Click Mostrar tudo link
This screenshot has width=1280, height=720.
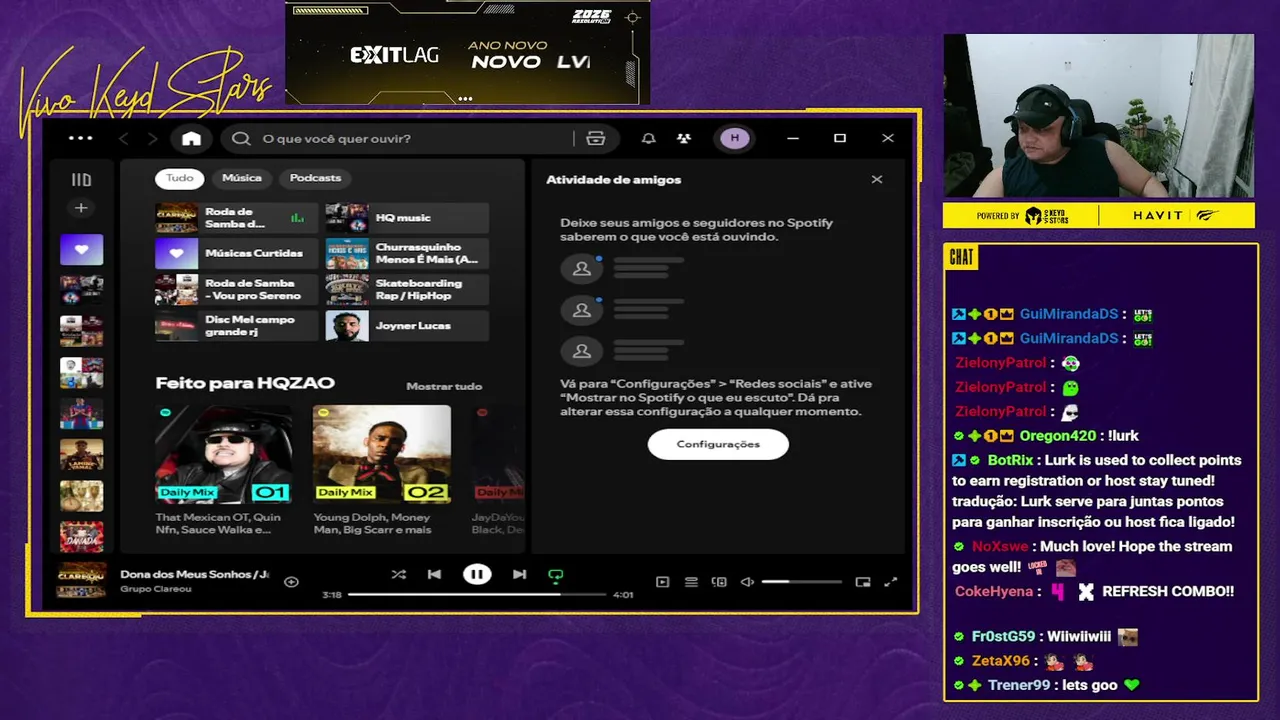click(x=444, y=386)
